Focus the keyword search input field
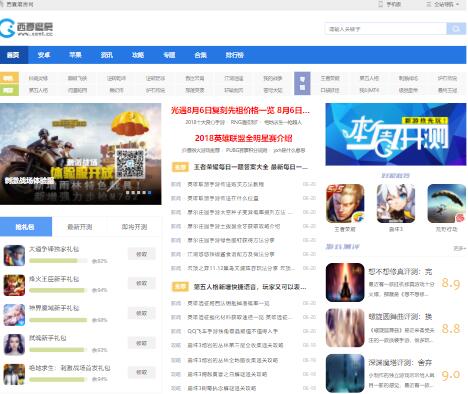 click(x=386, y=29)
